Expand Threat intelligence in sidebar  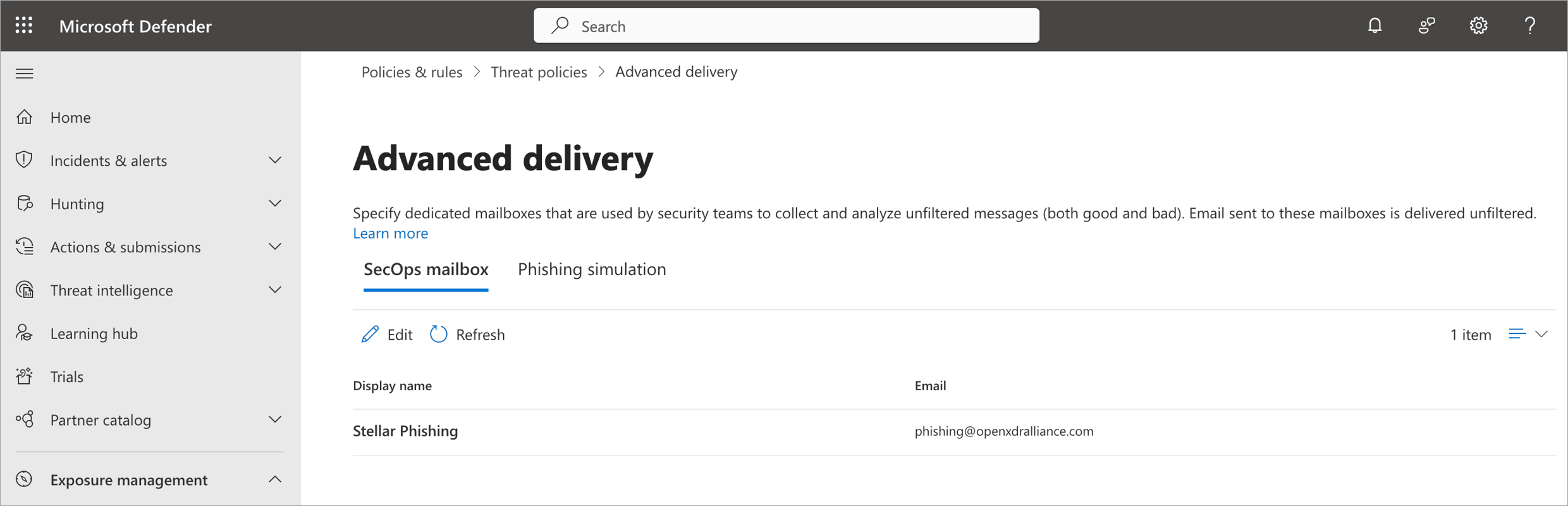pos(275,289)
